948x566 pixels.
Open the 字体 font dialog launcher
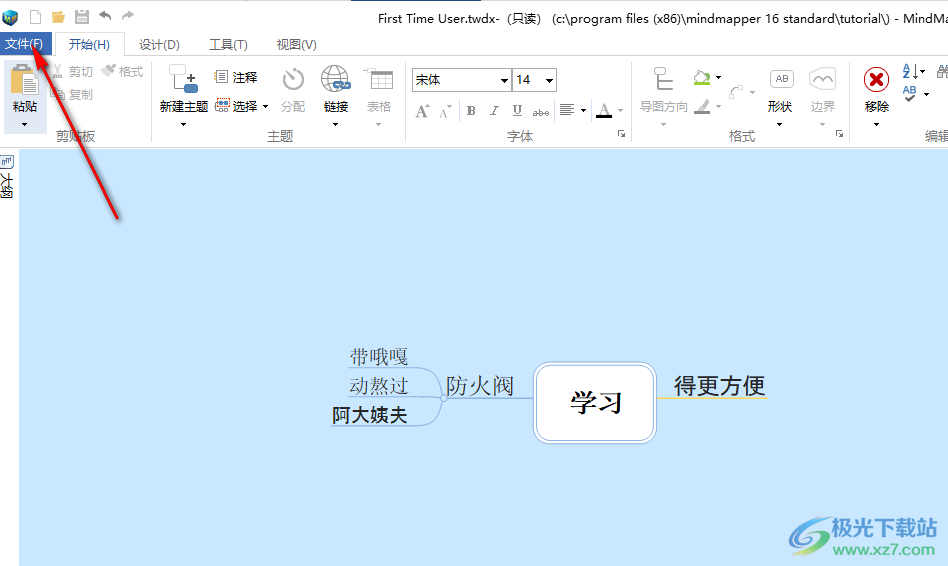click(x=621, y=134)
